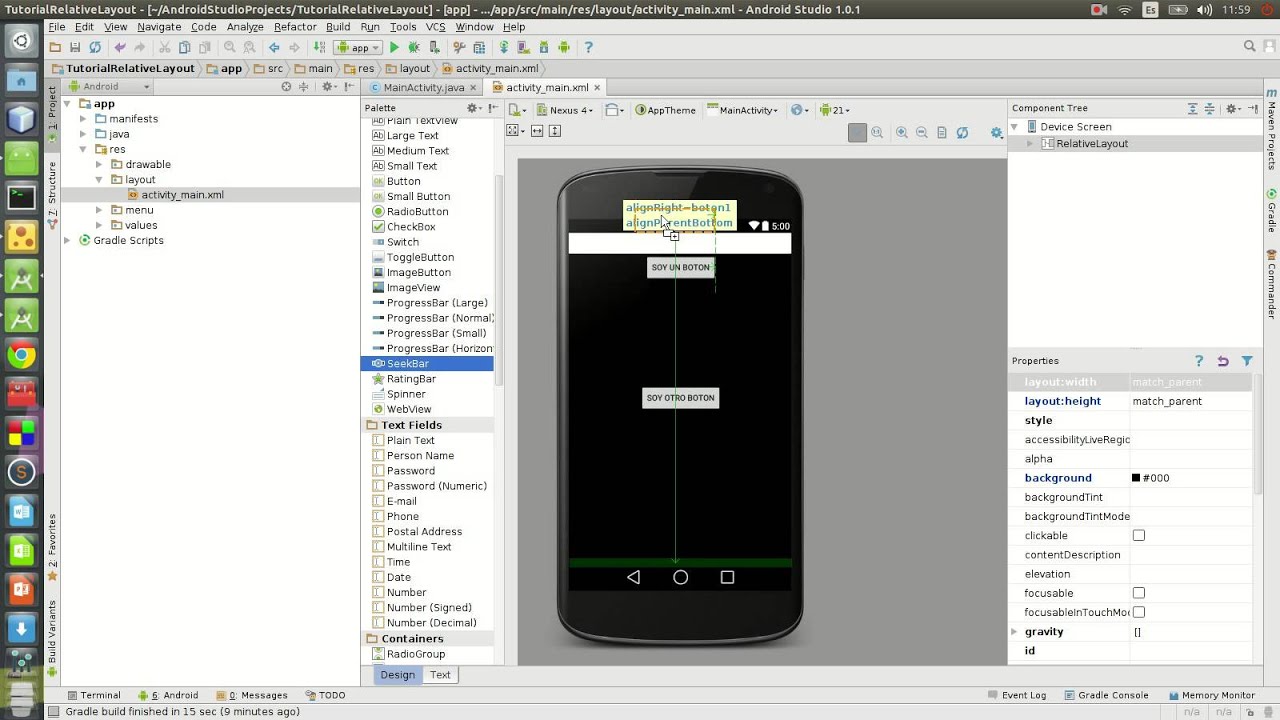
Task: Click the Search Everywhere magnifier at top right
Action: [1250, 46]
